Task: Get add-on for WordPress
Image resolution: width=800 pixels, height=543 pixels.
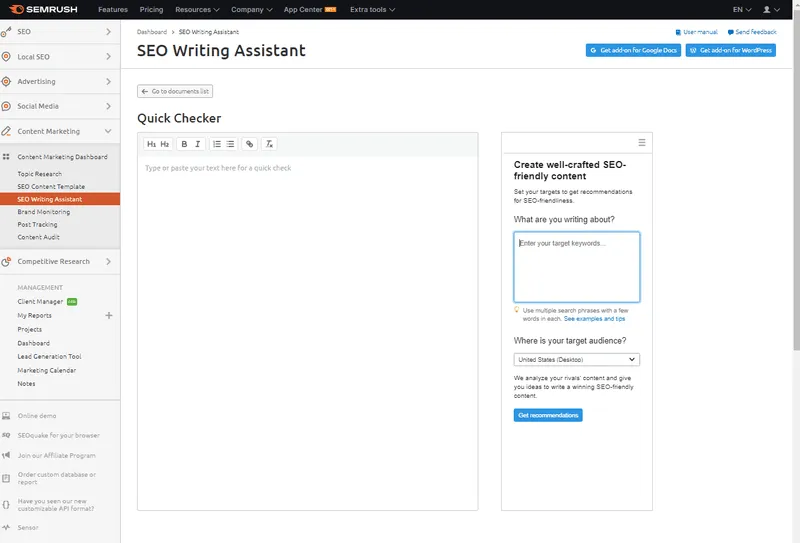Action: [731, 50]
